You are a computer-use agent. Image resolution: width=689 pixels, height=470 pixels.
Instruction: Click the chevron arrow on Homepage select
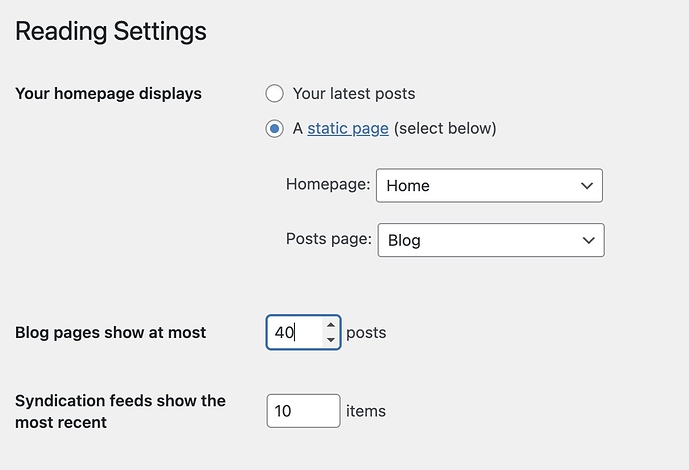click(x=586, y=185)
